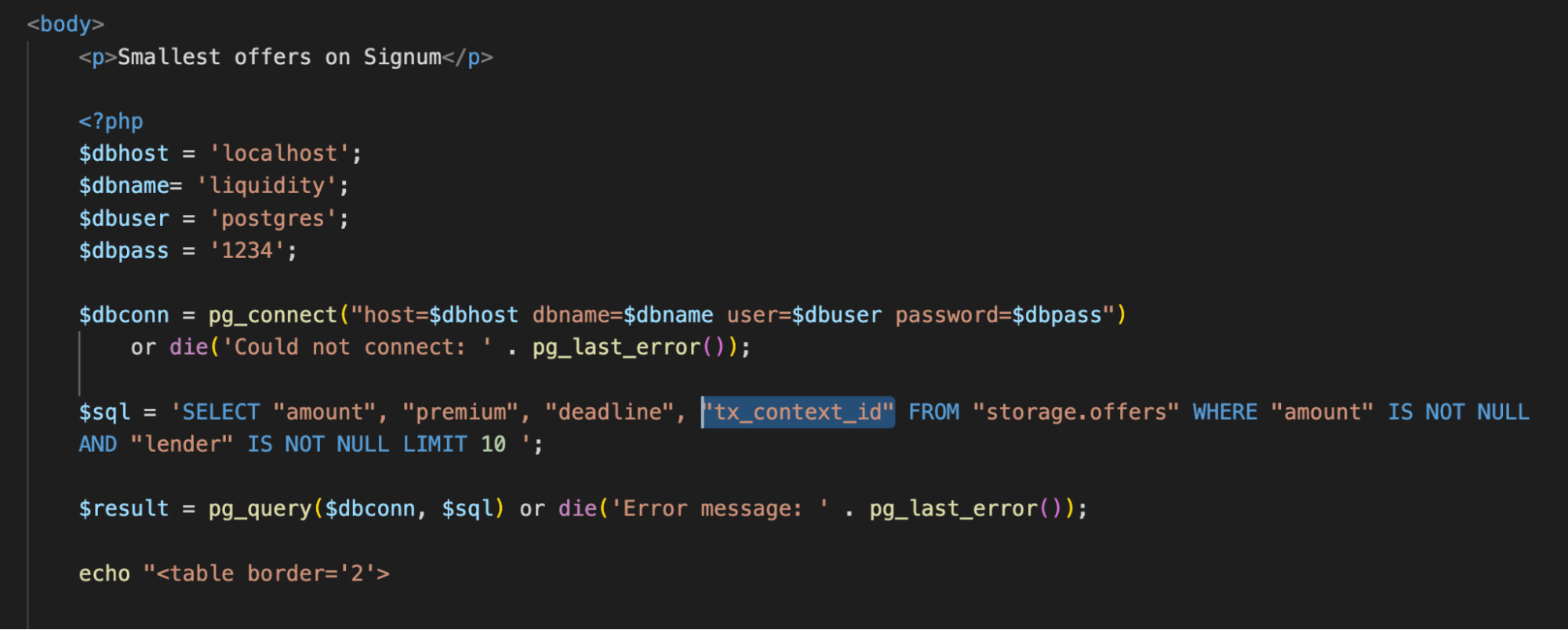
Task: Click the "deadline" column name
Action: tap(609, 413)
